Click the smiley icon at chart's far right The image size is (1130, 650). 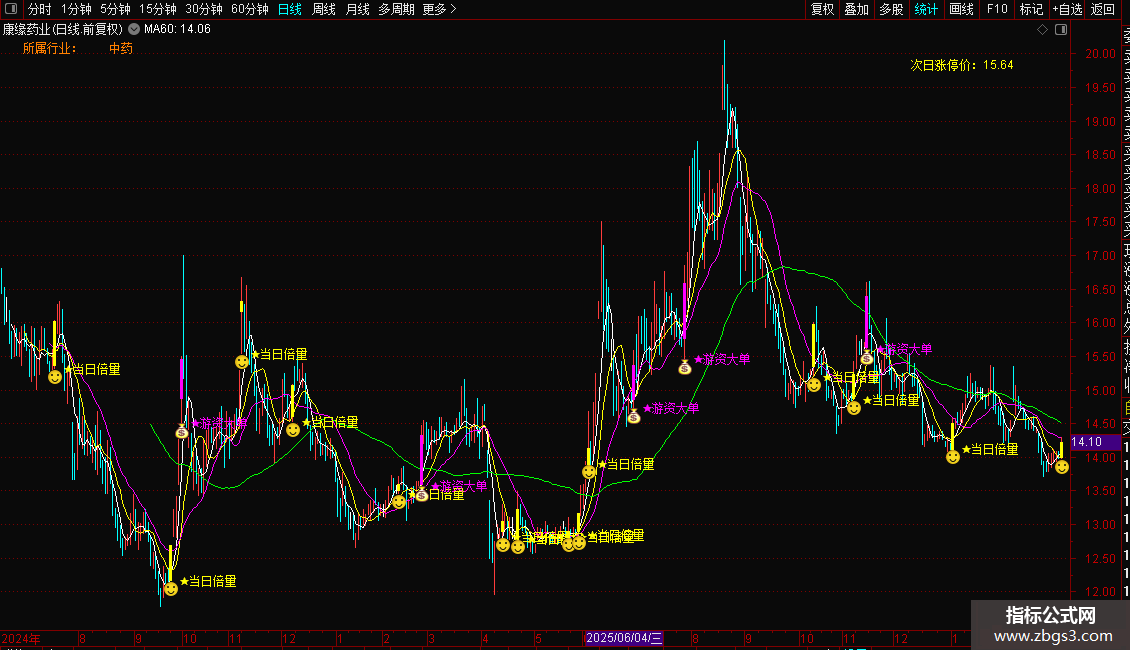1062,467
